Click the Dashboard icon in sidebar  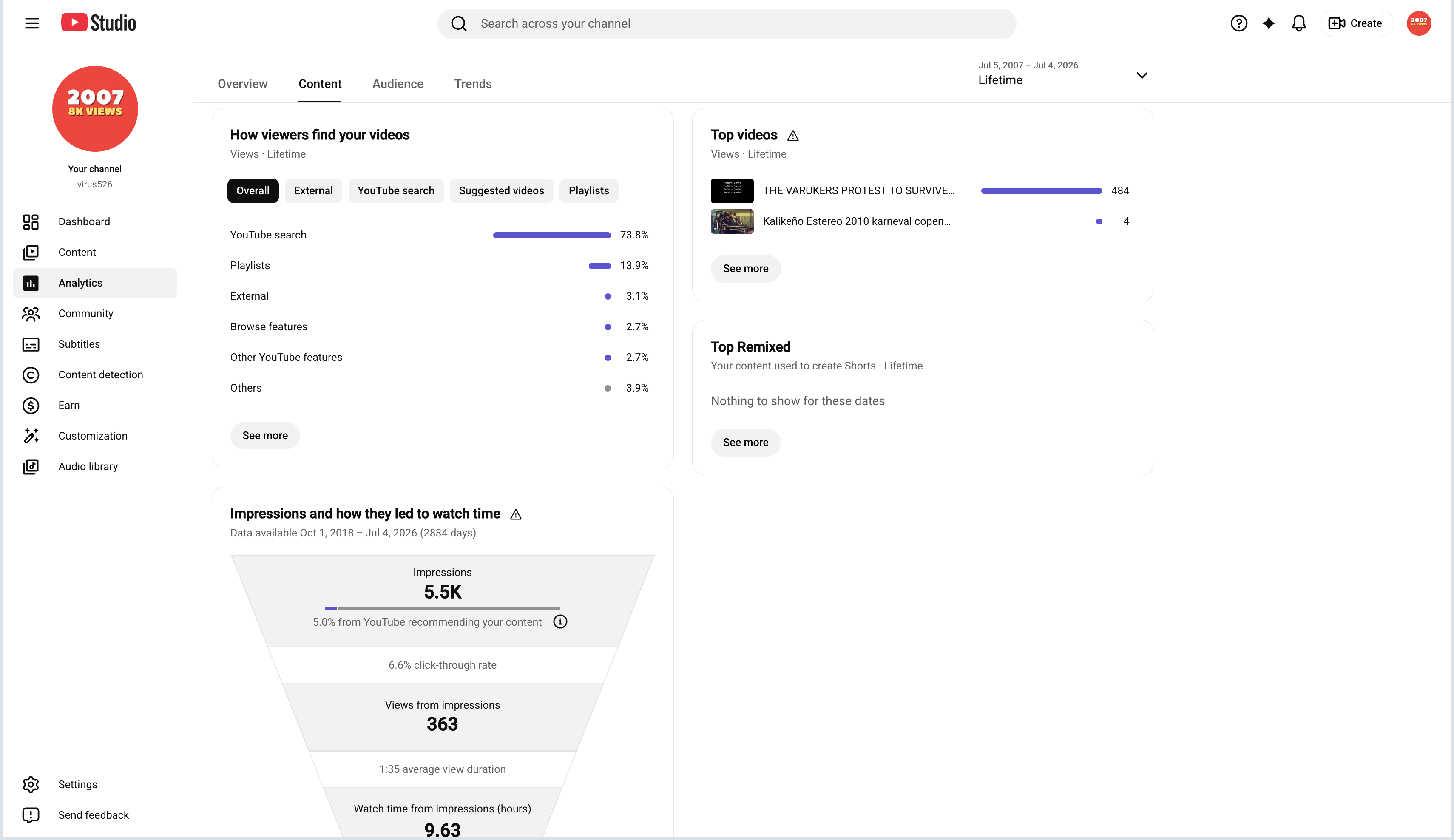[x=31, y=221]
